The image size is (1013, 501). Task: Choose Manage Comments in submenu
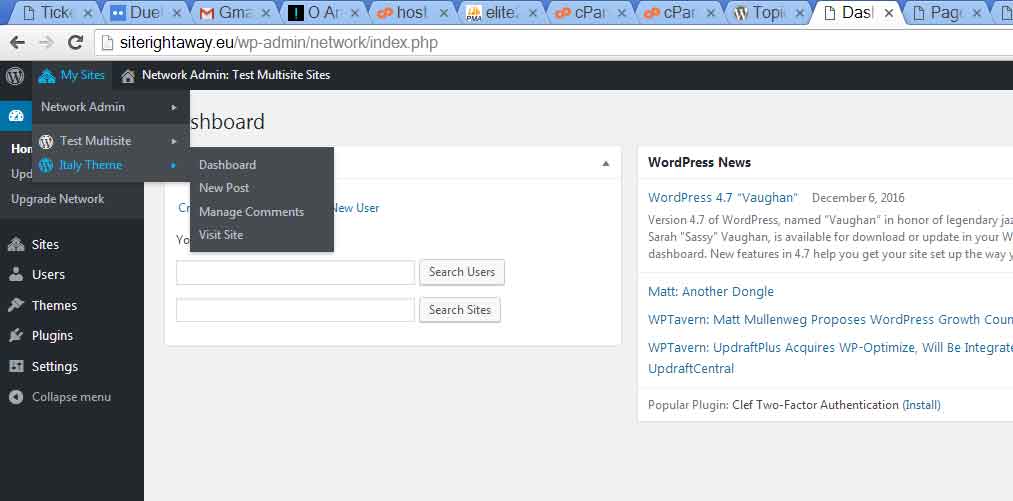tap(251, 212)
